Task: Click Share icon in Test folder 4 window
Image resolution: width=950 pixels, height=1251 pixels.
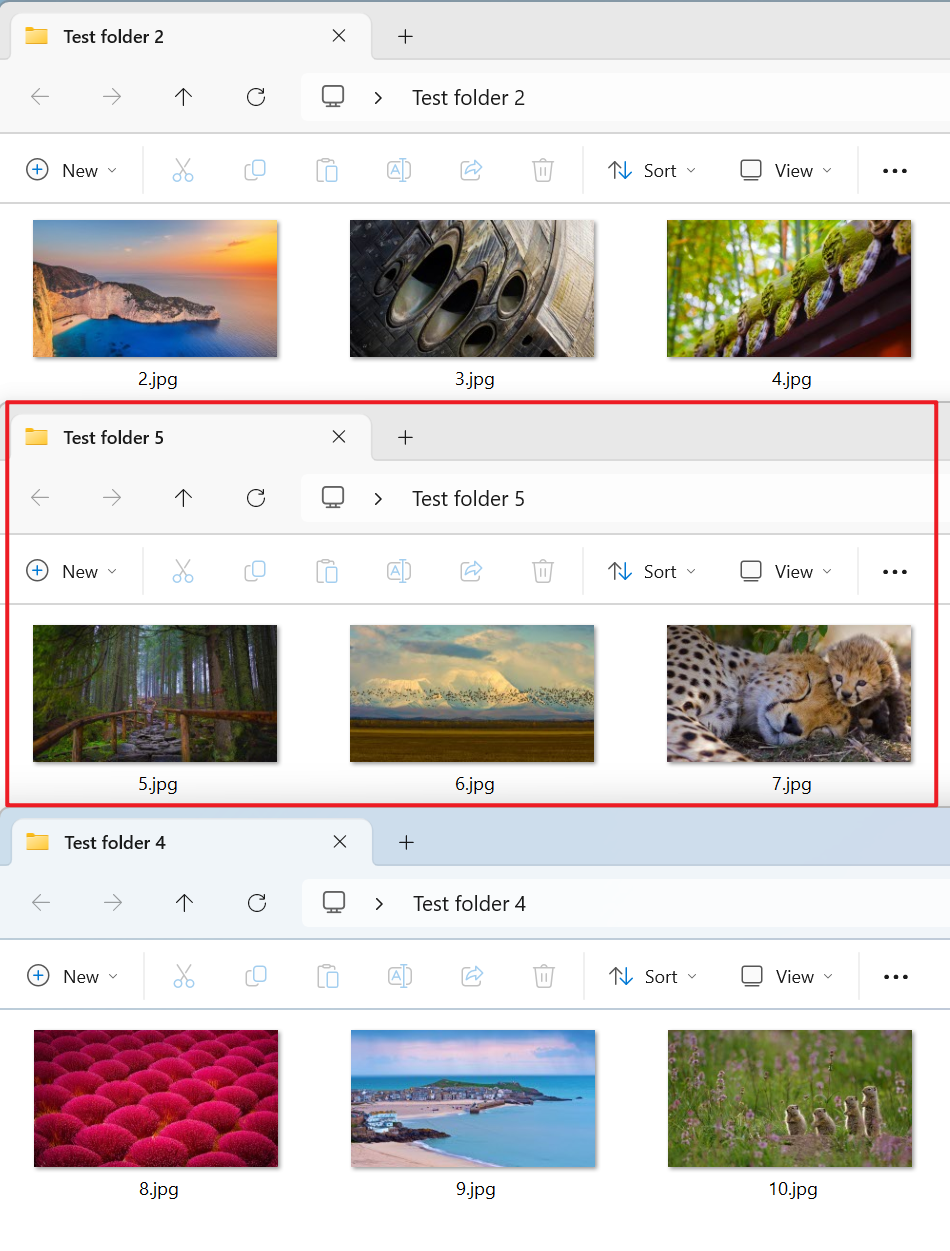Action: click(472, 976)
